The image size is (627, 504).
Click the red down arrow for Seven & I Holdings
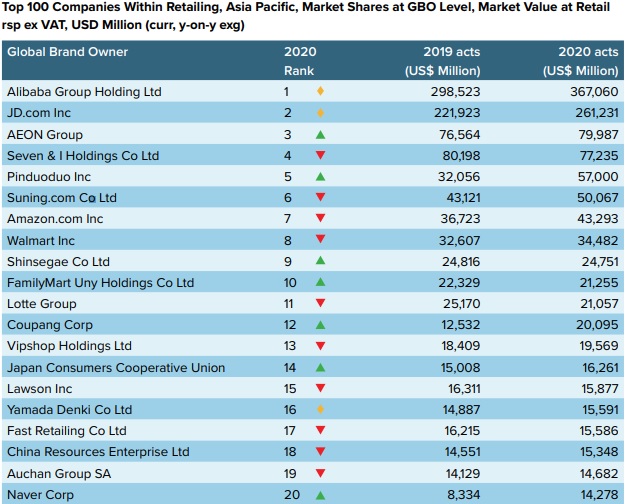click(320, 155)
